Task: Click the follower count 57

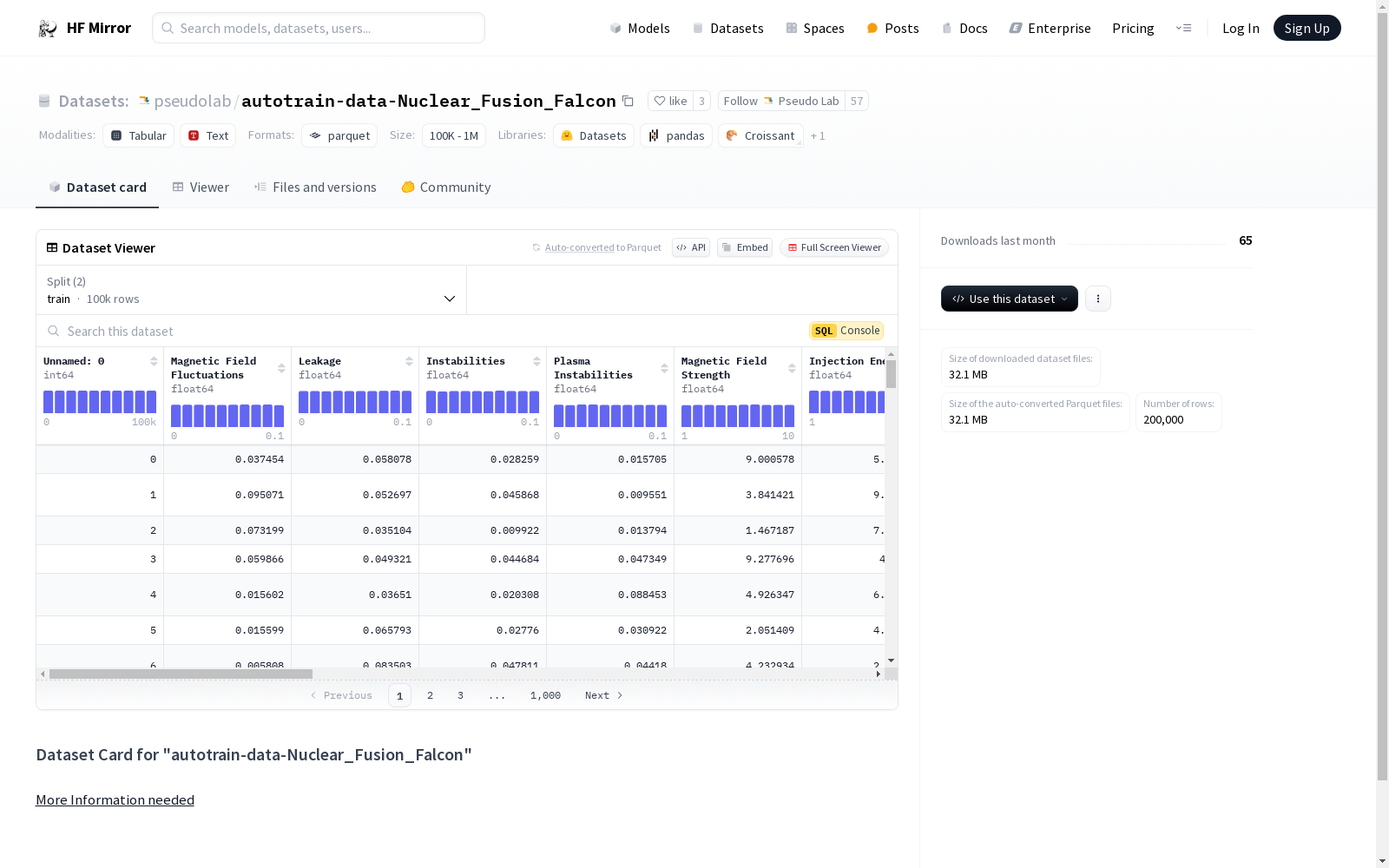Action: pos(857,102)
